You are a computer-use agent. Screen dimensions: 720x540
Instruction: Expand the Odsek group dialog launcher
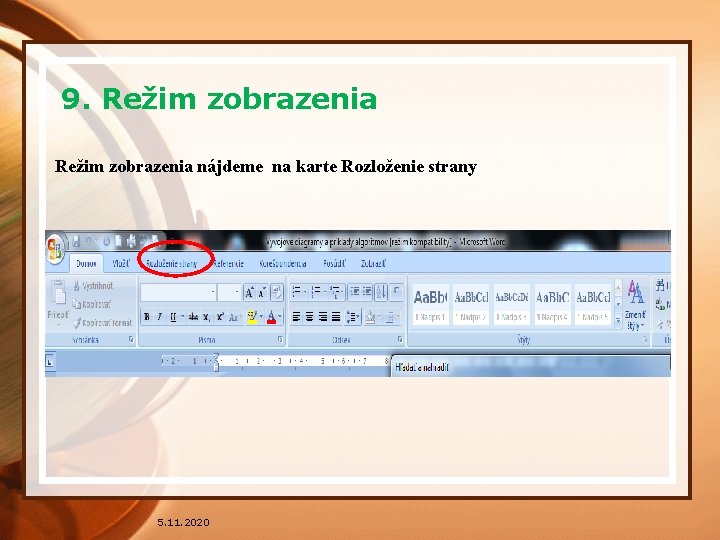400,339
